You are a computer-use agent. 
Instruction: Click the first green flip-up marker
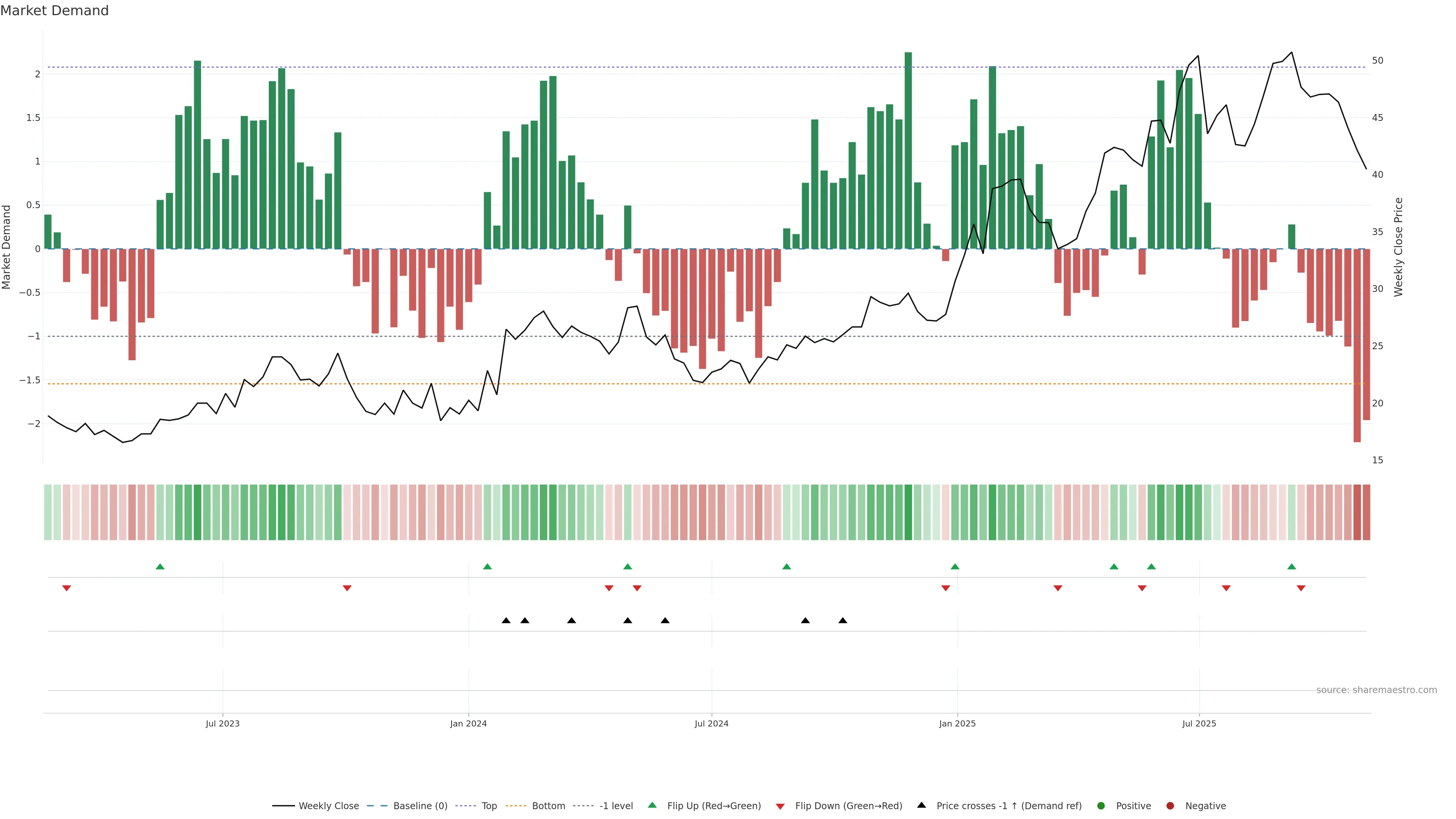point(160,566)
